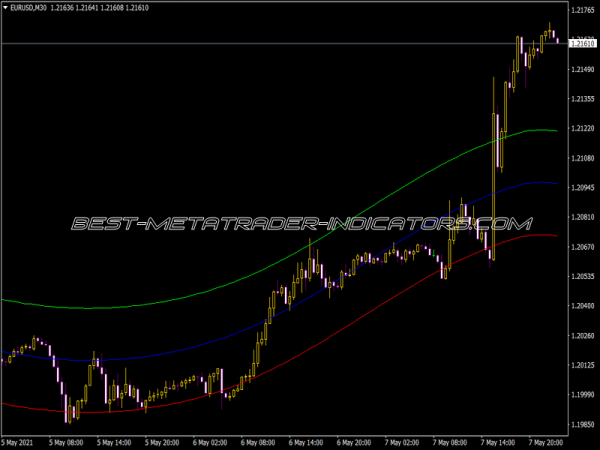Click the 1.20945 price axis label

582,188
